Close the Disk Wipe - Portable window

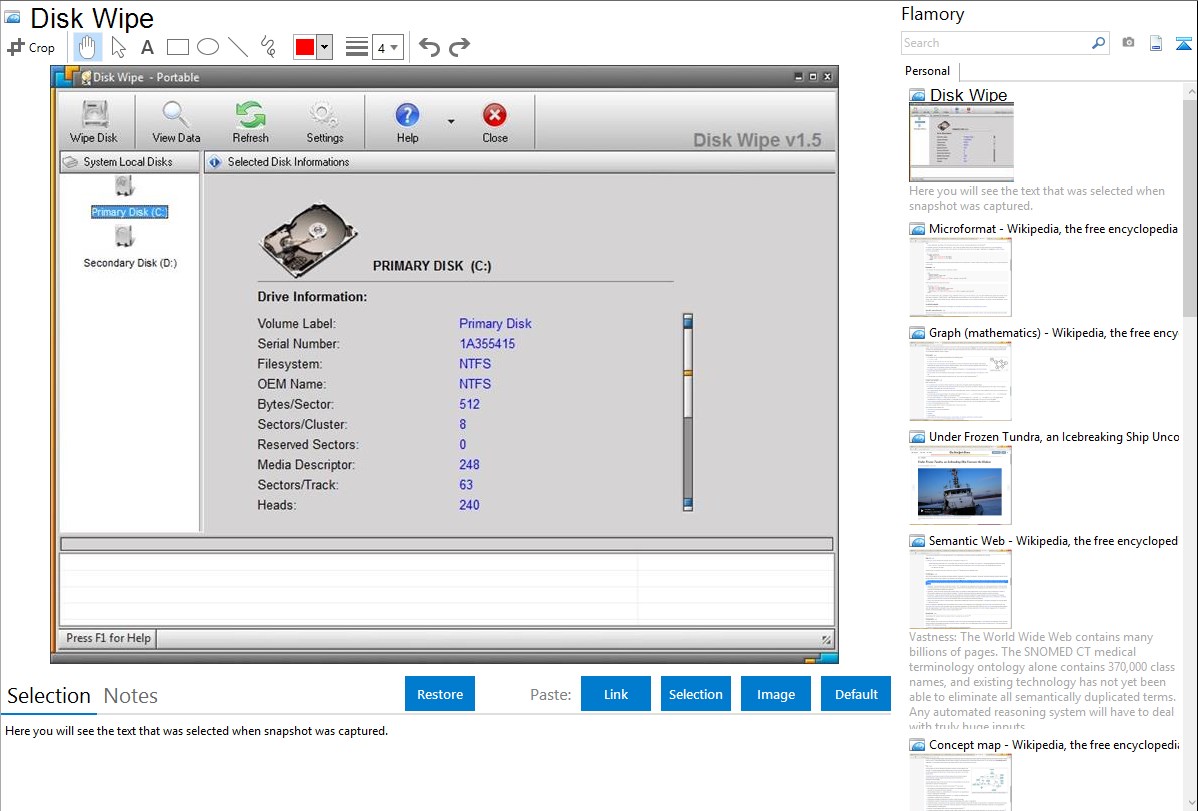pos(827,76)
